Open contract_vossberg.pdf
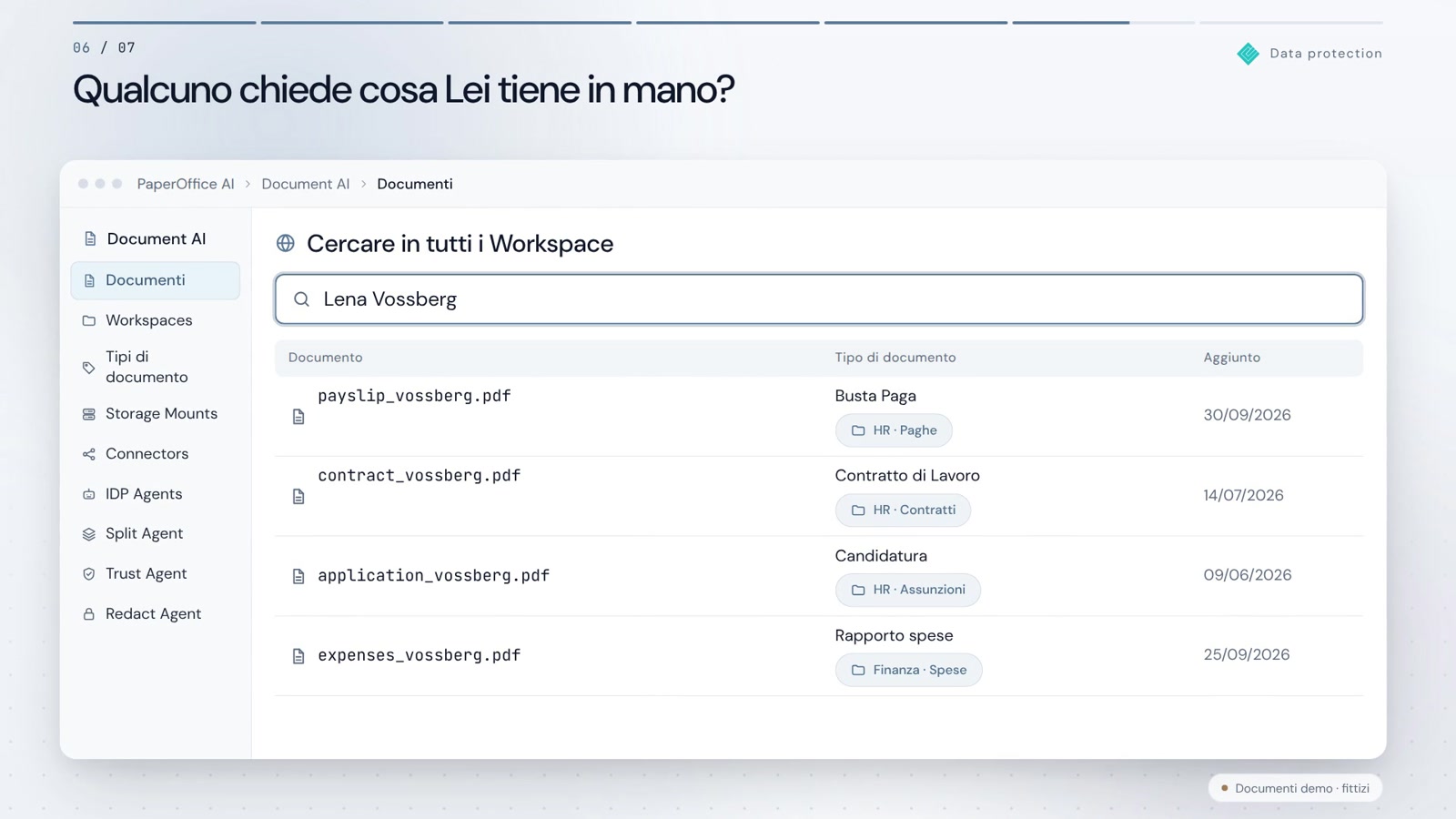The height and width of the screenshot is (819, 1456). coord(420,476)
